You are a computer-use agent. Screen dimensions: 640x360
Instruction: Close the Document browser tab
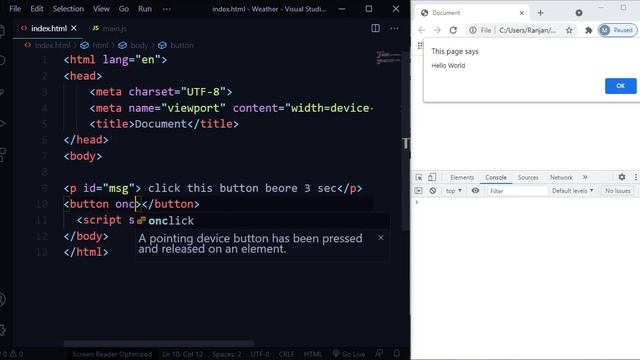pyautogui.click(x=522, y=13)
